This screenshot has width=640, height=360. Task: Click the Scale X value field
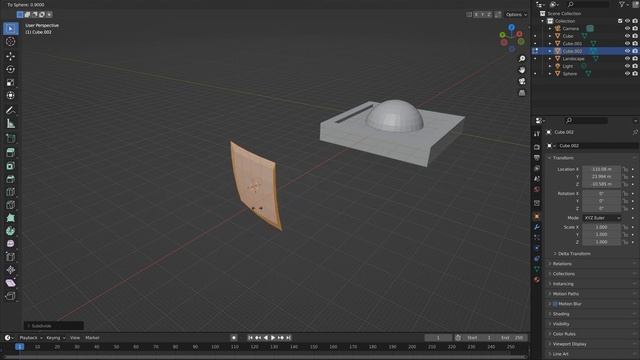tap(602, 227)
